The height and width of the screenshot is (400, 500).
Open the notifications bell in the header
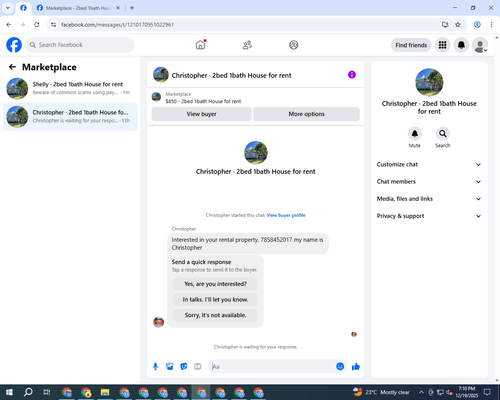461,45
